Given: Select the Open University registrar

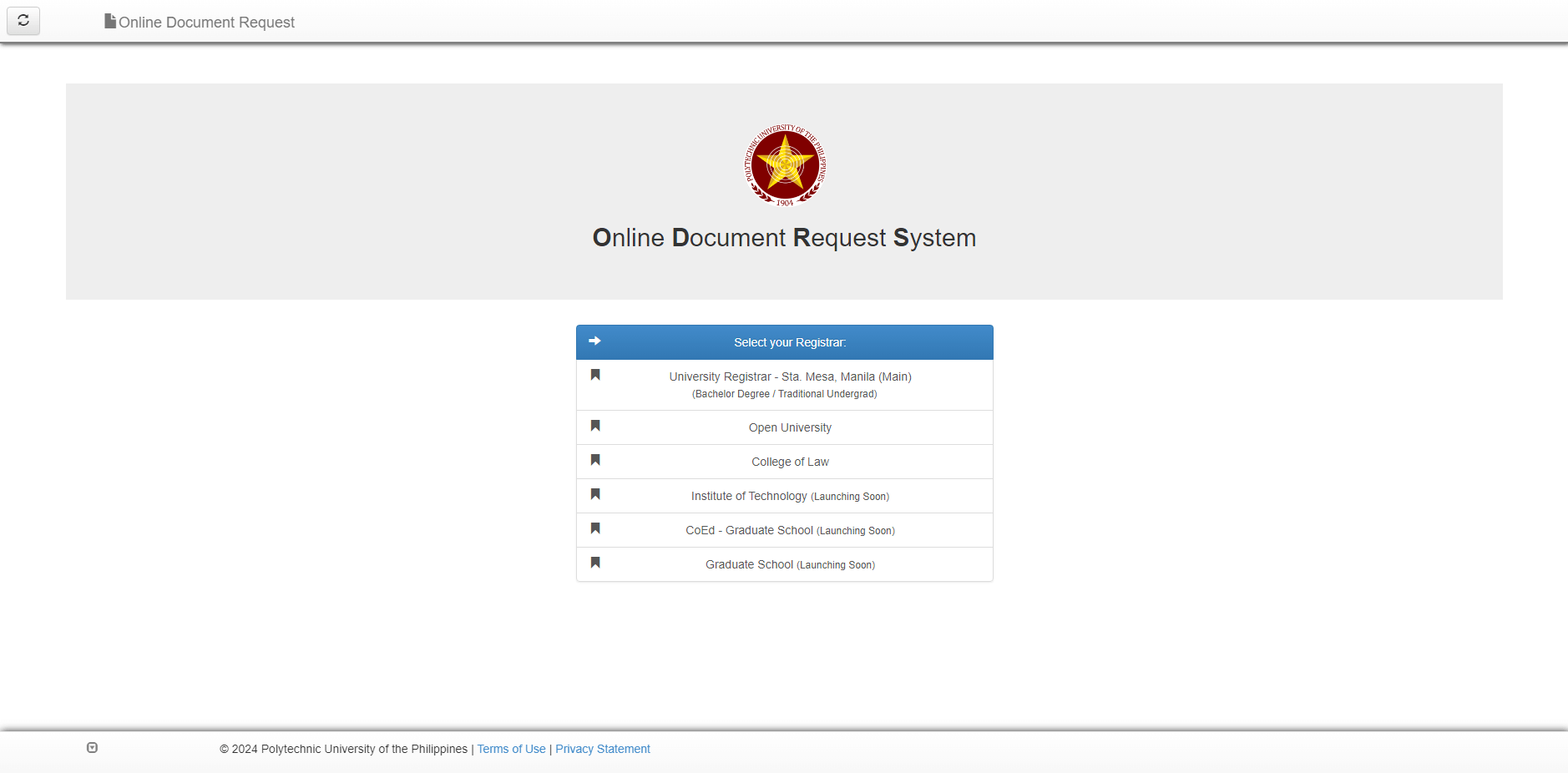Looking at the screenshot, I should [785, 427].
